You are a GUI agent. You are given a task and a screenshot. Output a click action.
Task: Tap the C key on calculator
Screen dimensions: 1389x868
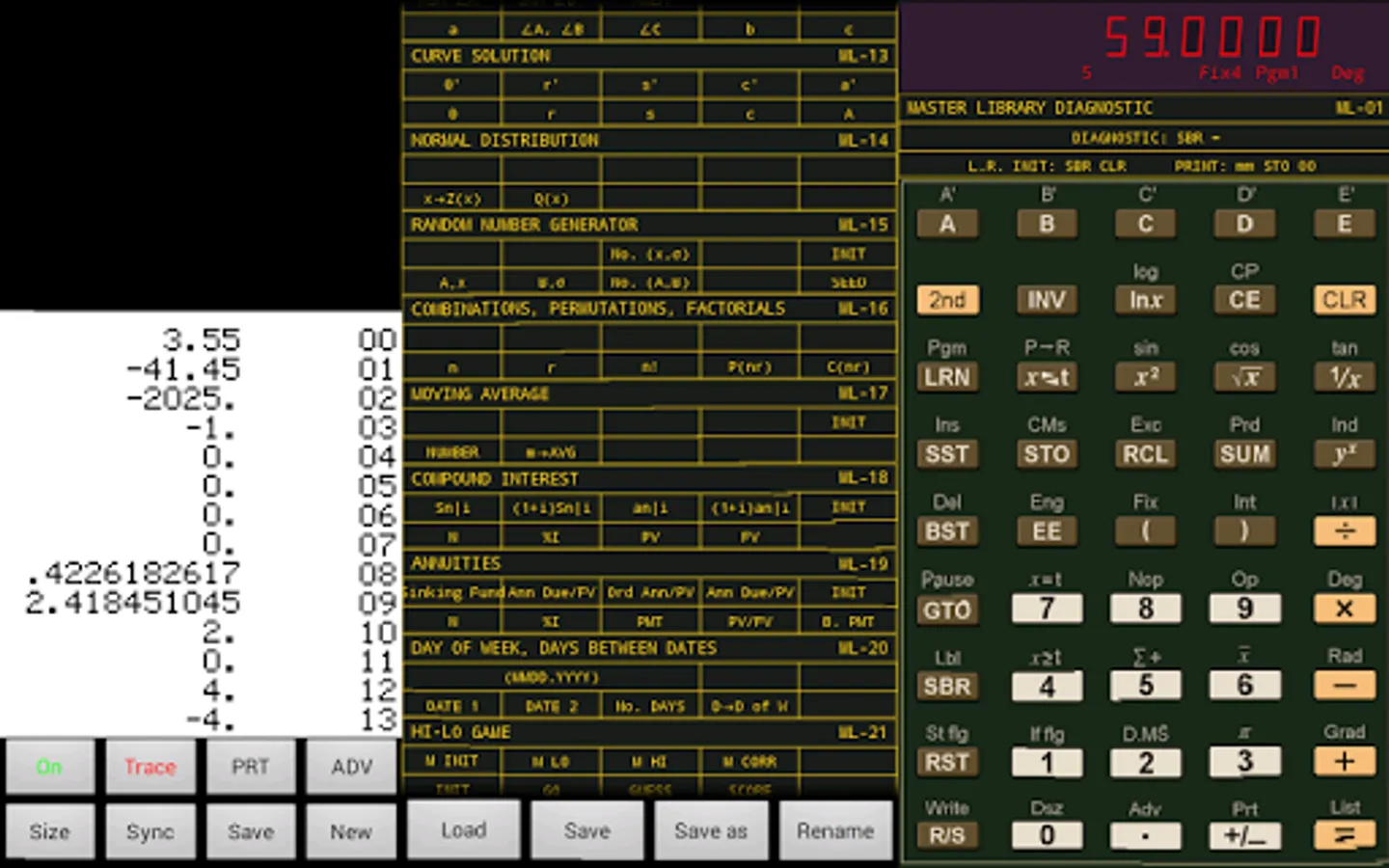coord(1146,224)
